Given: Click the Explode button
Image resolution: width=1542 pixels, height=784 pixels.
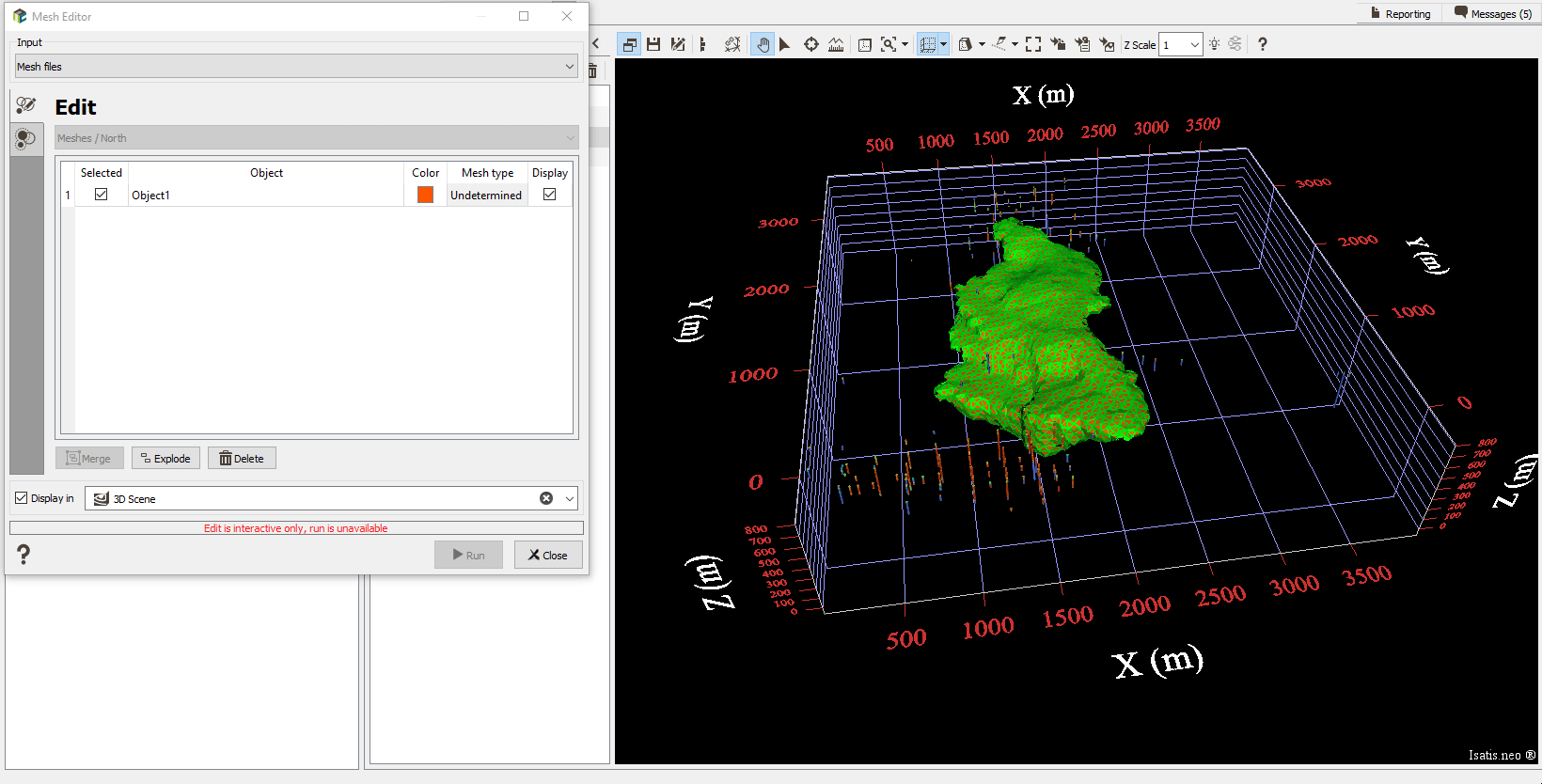Looking at the screenshot, I should coord(165,459).
